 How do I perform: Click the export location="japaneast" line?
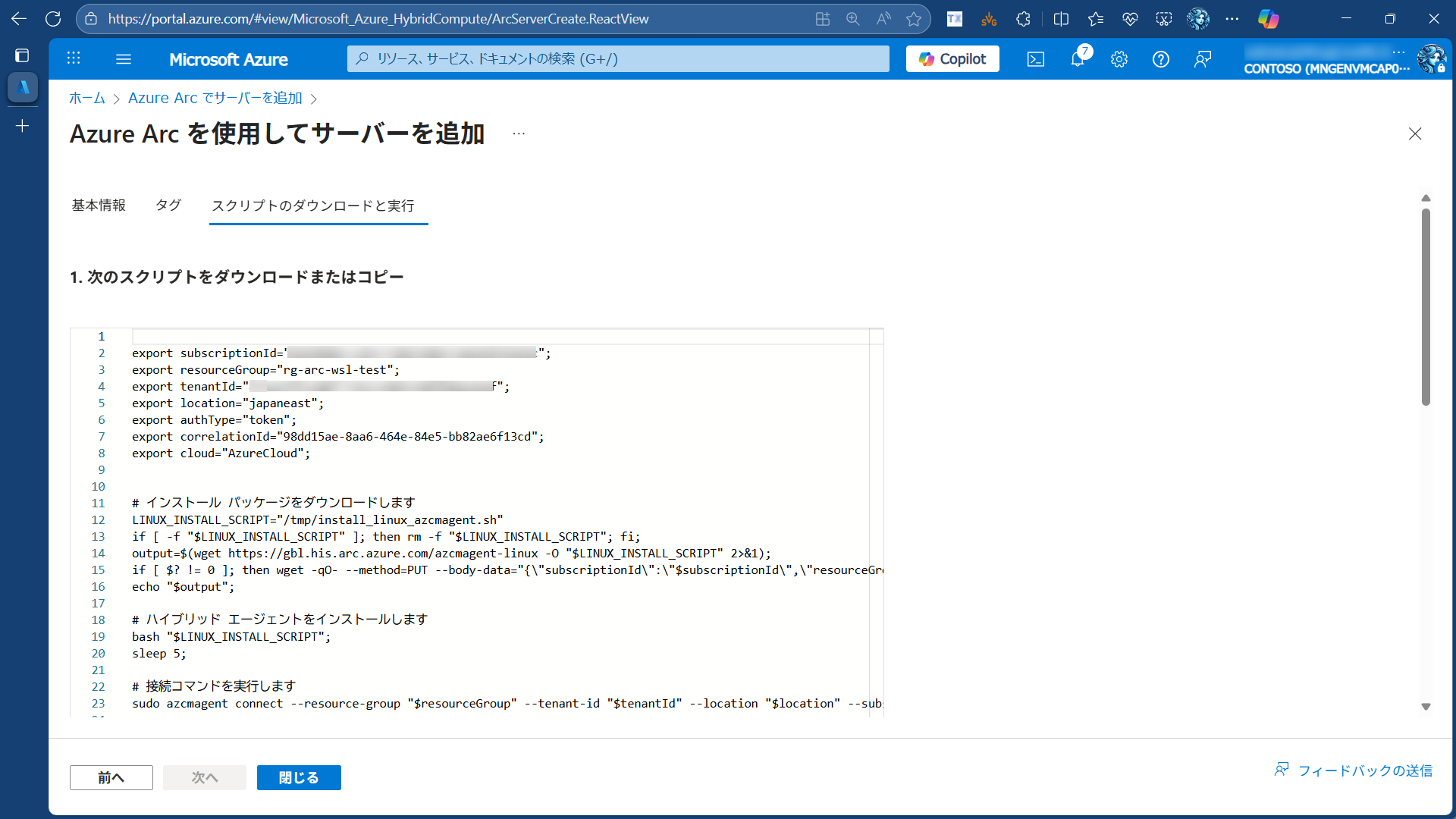click(227, 403)
